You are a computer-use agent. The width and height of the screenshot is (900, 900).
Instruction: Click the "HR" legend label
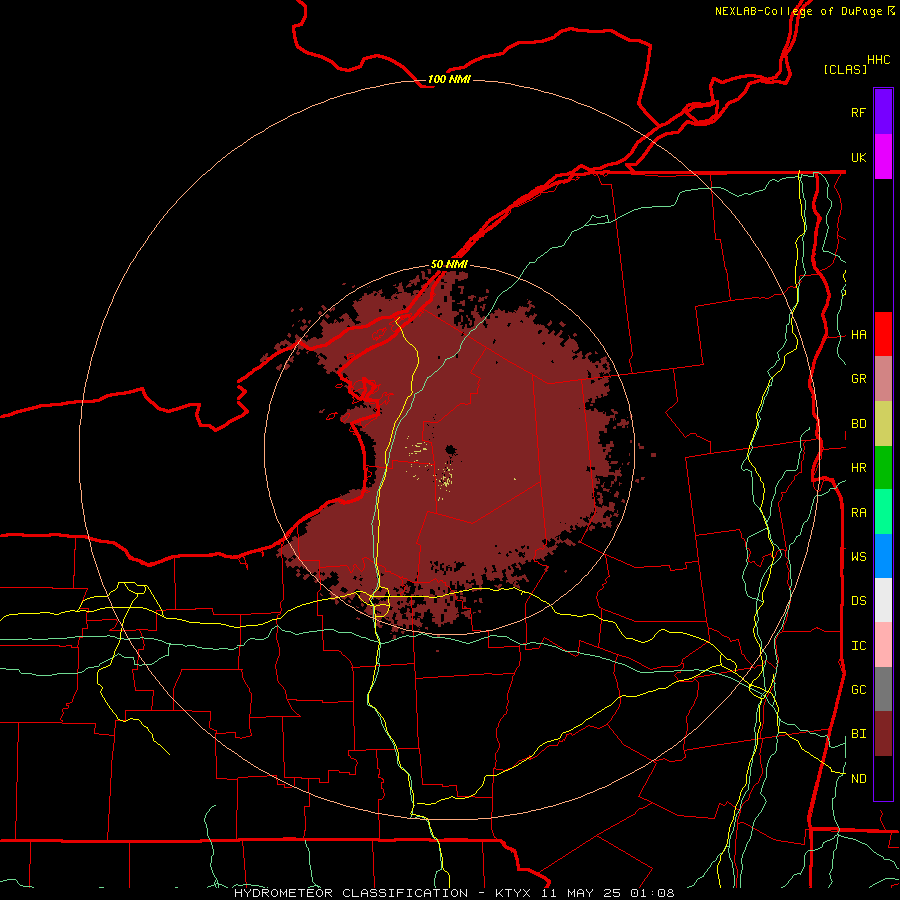[x=858, y=468]
